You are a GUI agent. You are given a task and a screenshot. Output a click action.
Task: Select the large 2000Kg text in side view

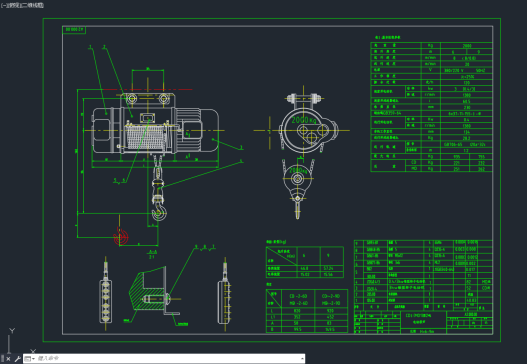tap(304, 120)
